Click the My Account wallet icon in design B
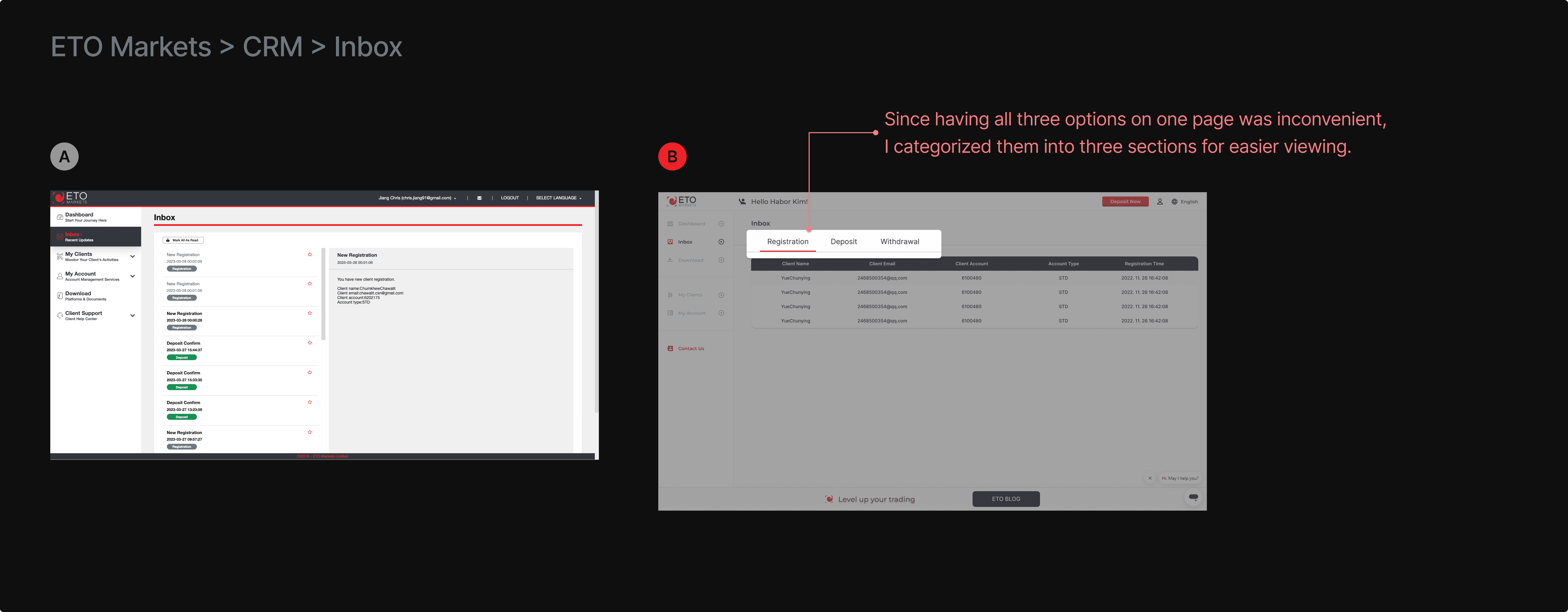The image size is (1568, 612). tap(670, 313)
